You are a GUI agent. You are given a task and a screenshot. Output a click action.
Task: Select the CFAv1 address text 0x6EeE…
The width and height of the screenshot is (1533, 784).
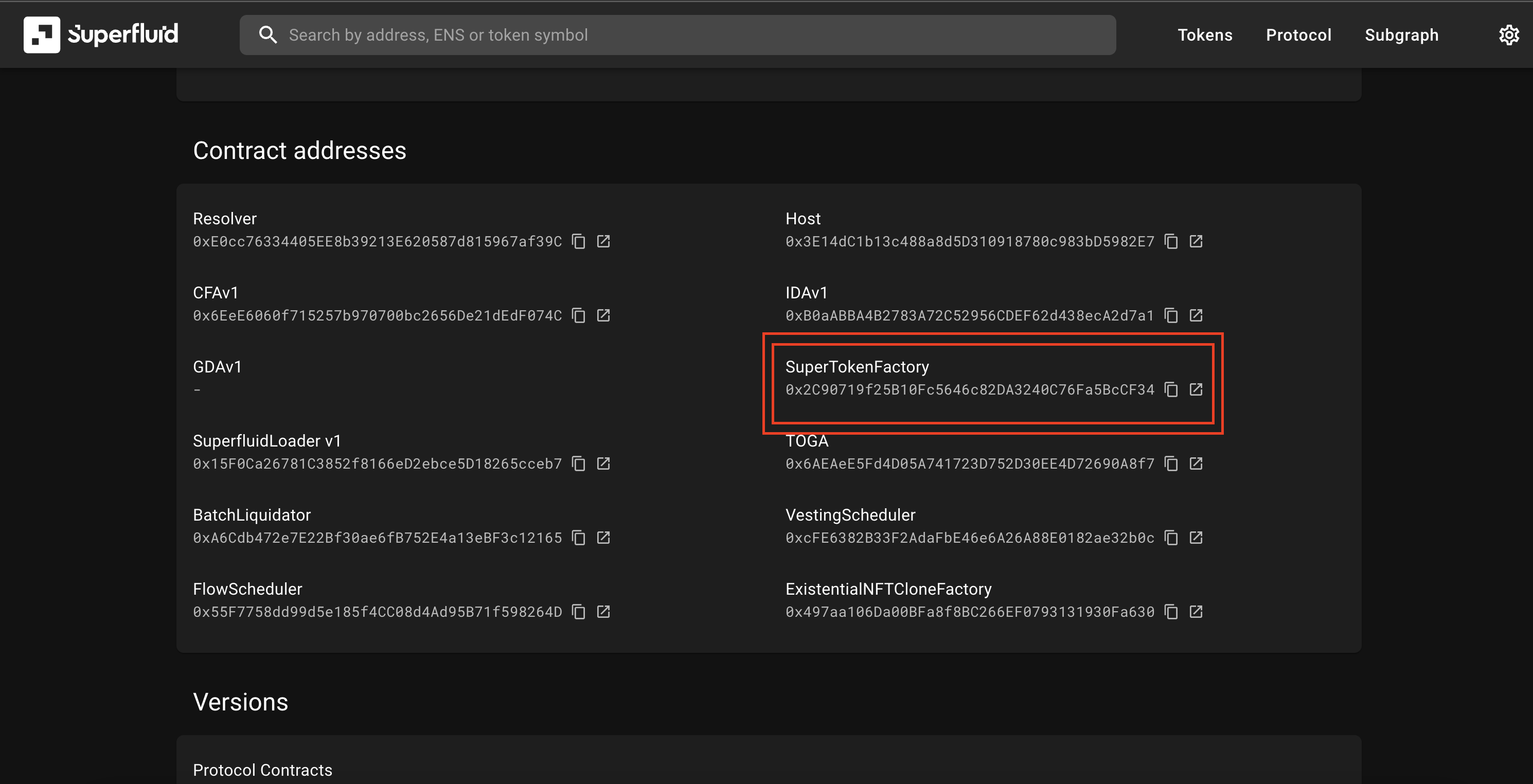pyautogui.click(x=377, y=315)
